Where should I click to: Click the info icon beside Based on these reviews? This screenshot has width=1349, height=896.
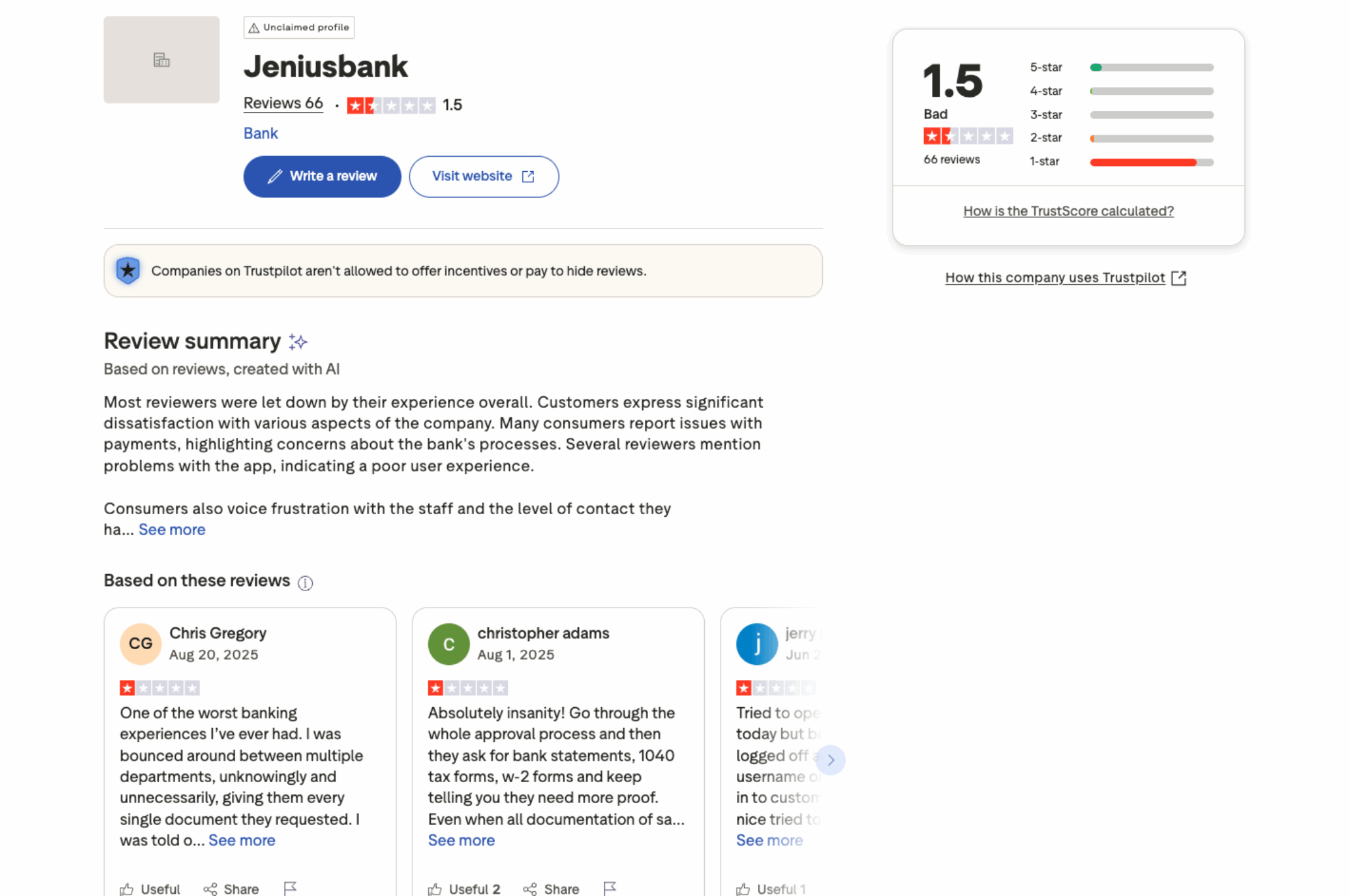(305, 582)
